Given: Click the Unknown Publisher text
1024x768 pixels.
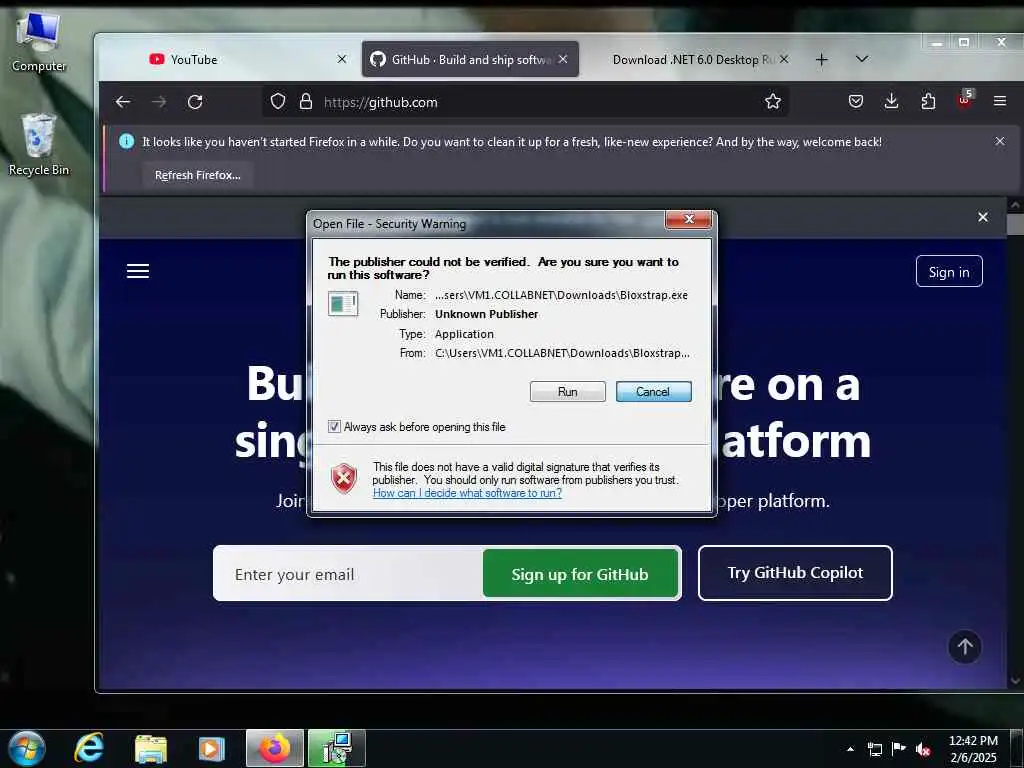Looking at the screenshot, I should [487, 314].
